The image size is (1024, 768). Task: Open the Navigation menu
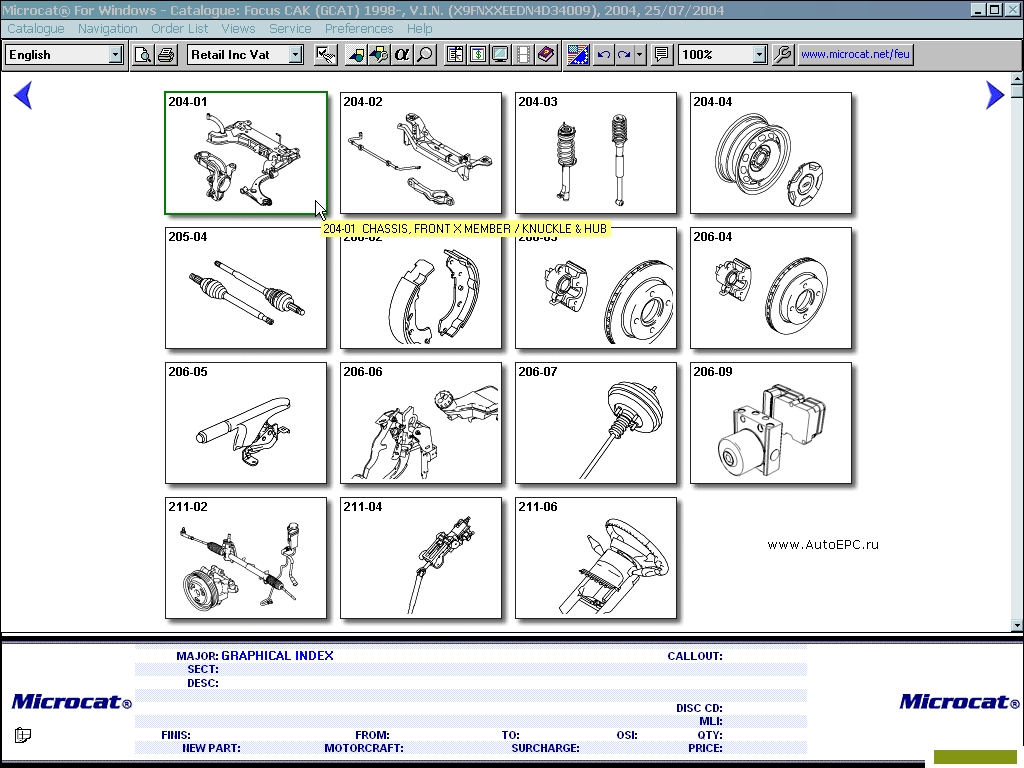[x=108, y=29]
